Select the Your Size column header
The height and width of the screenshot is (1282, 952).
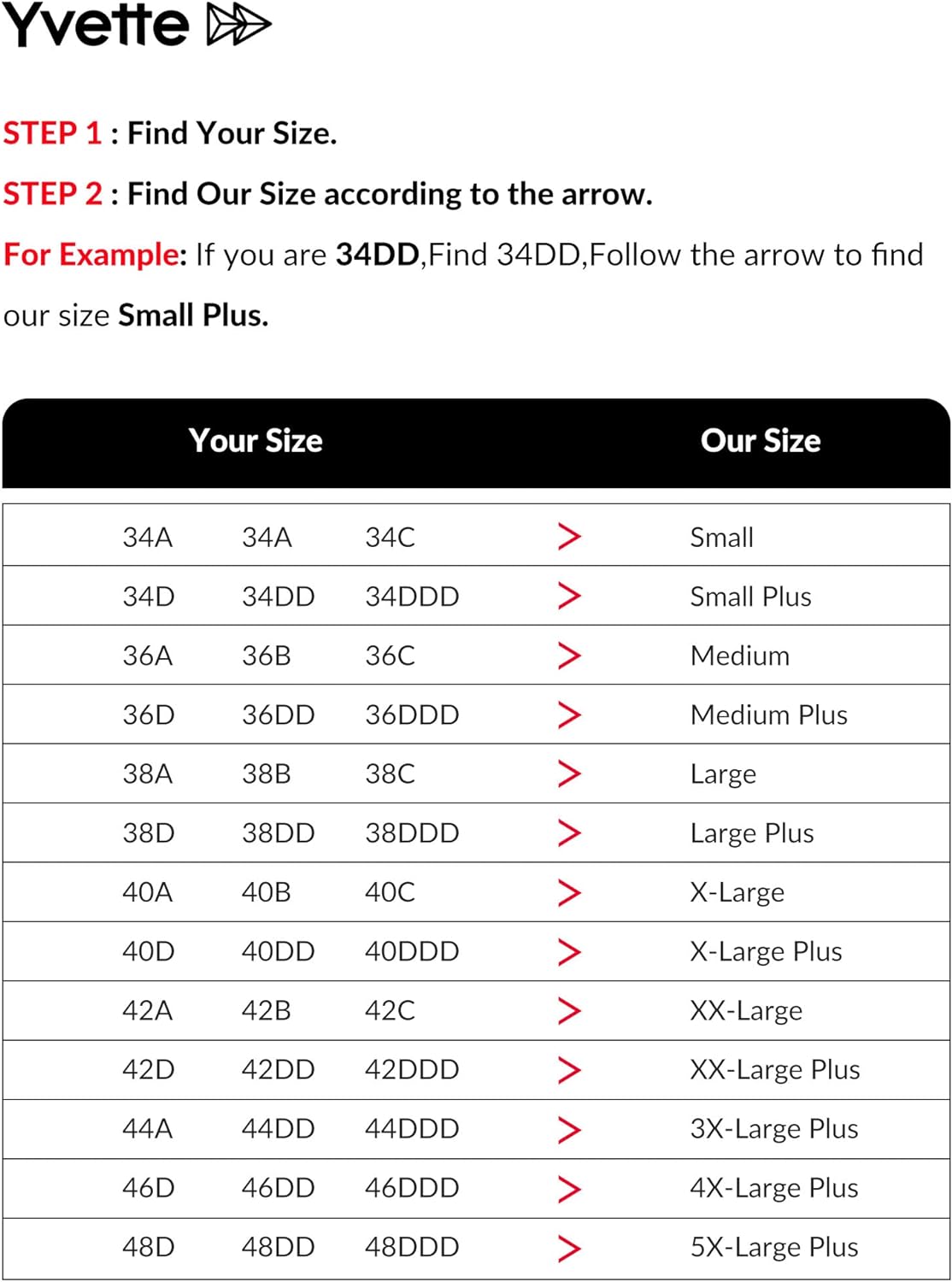click(256, 441)
